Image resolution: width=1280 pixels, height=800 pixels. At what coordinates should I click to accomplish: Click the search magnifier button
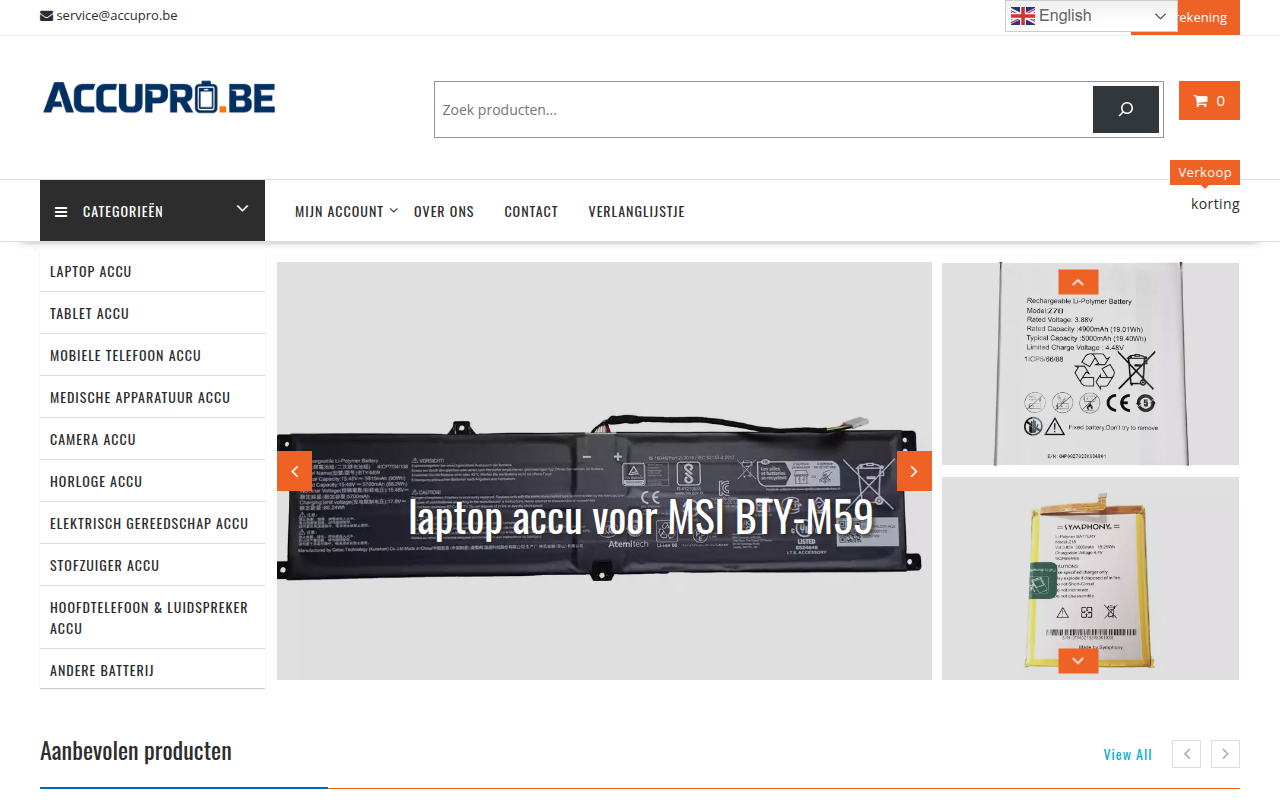(x=1126, y=109)
